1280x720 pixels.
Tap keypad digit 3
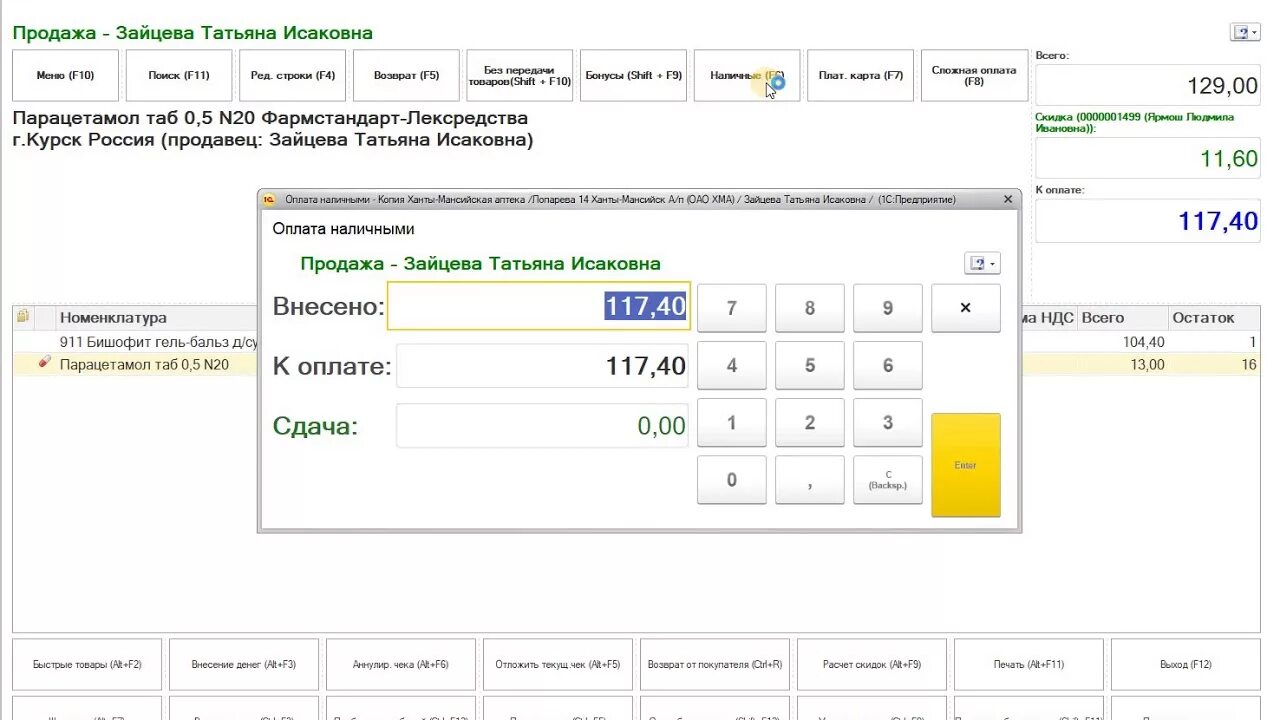click(888, 423)
